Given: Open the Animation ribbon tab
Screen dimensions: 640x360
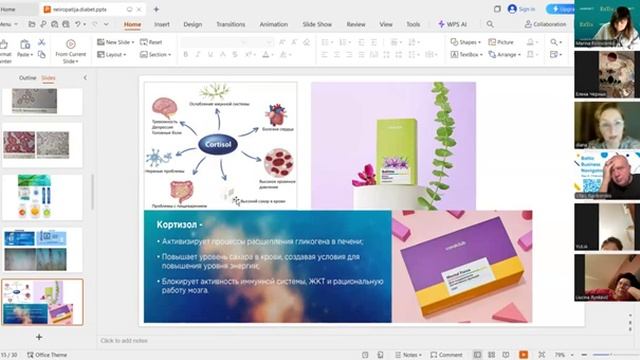Looking at the screenshot, I should [273, 24].
